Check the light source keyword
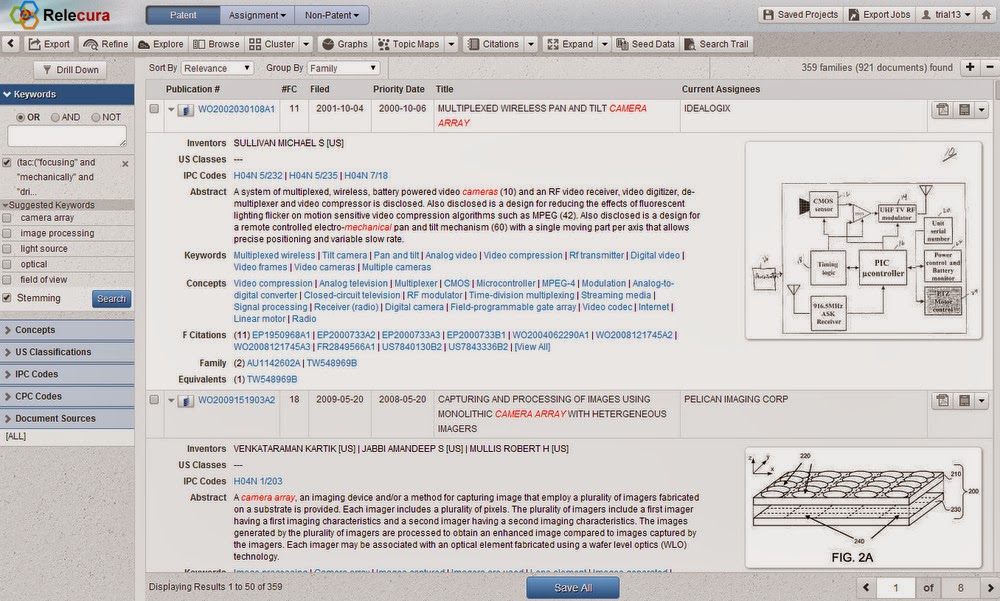Screen dimensions: 1000x601 pyautogui.click(x=6, y=248)
